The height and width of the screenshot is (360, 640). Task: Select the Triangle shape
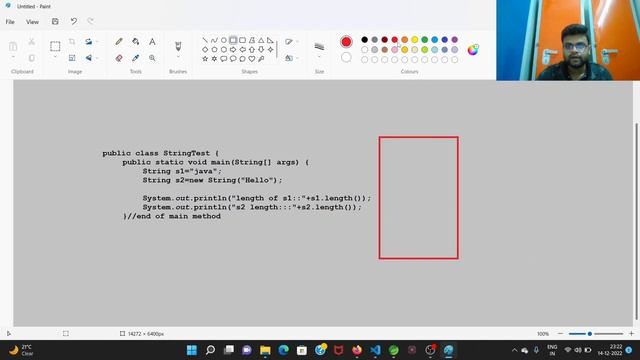[261, 40]
